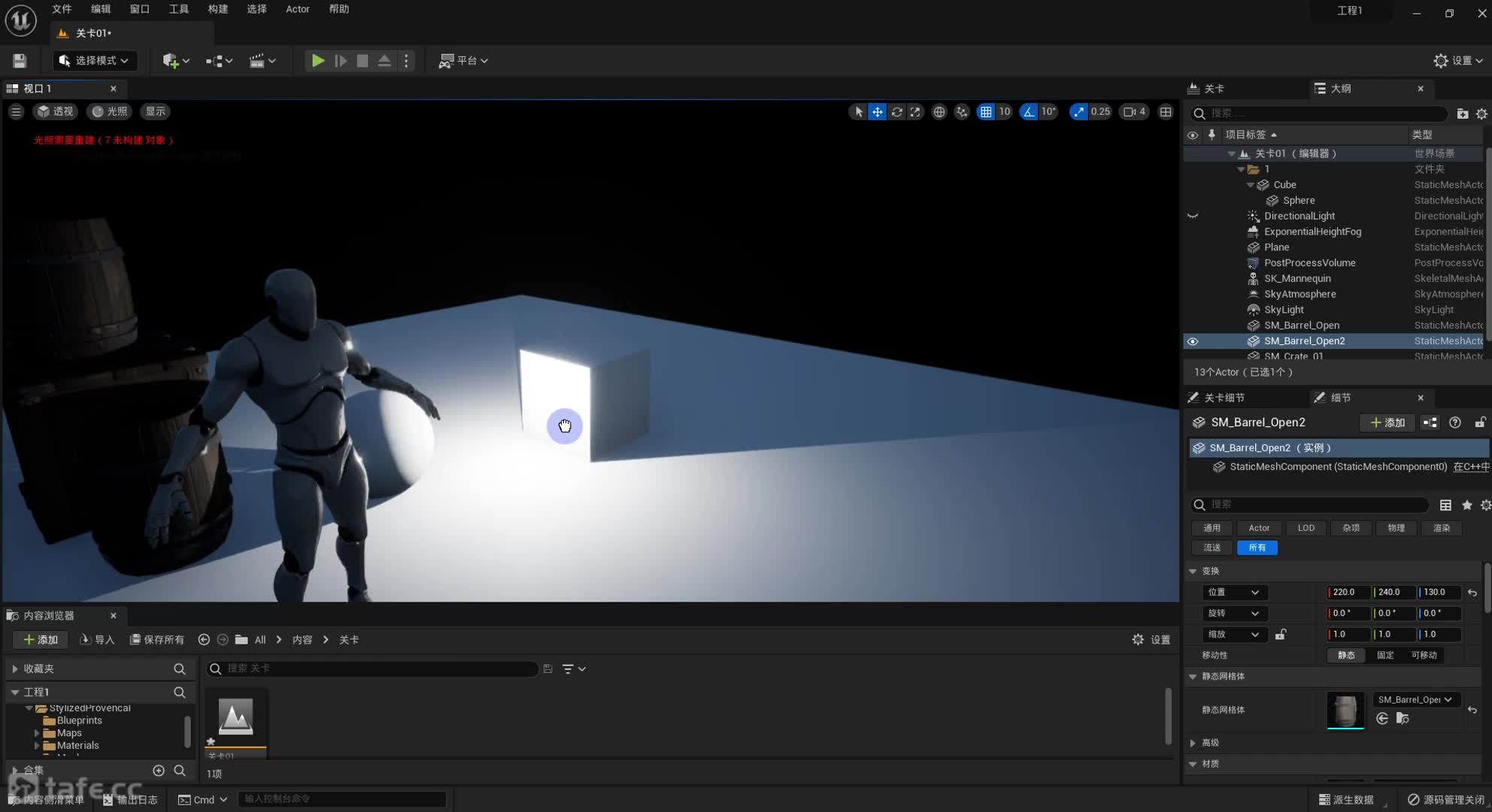Toggle grid snapping in viewport

(985, 112)
